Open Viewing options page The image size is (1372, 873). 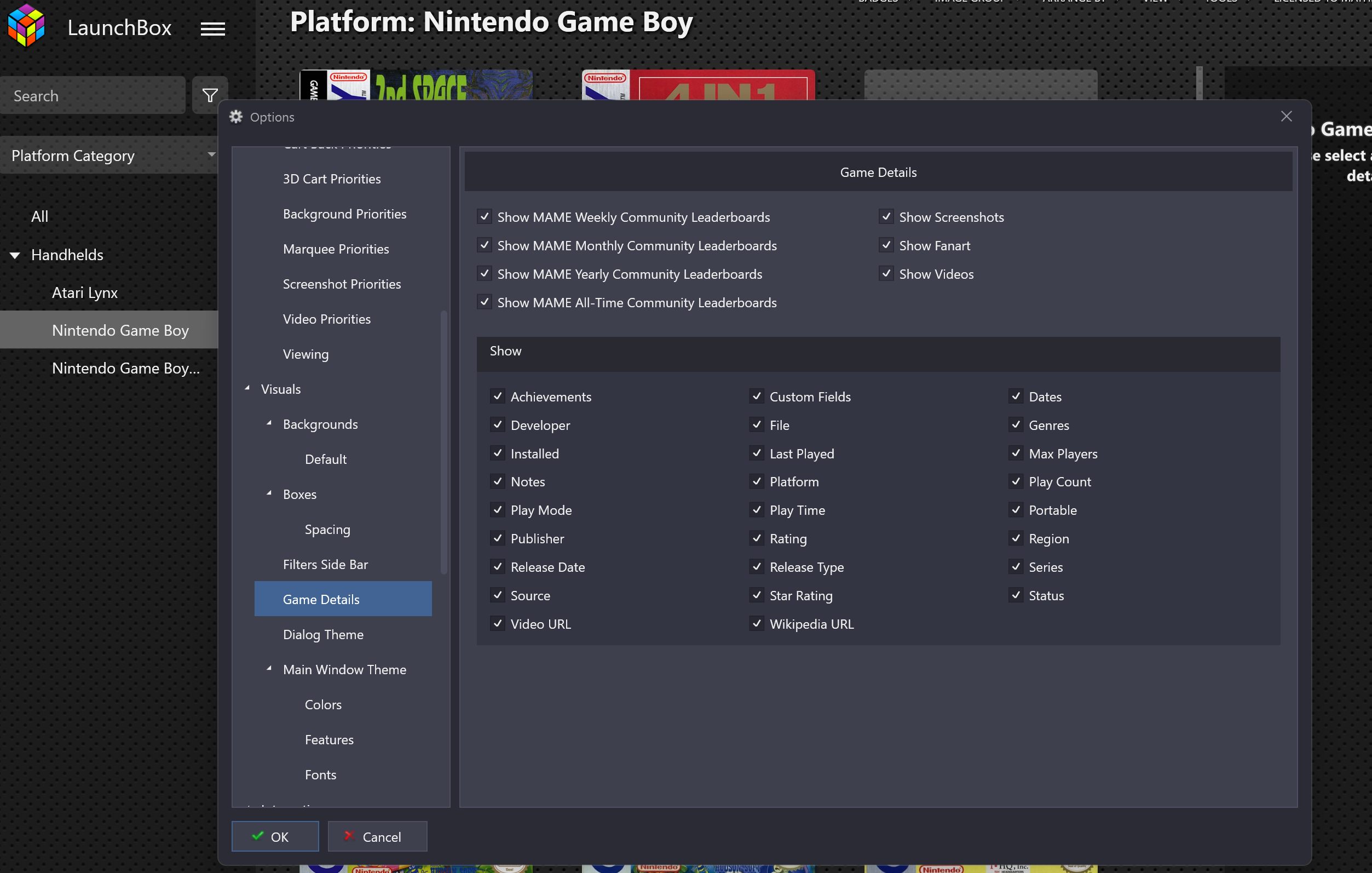[305, 354]
